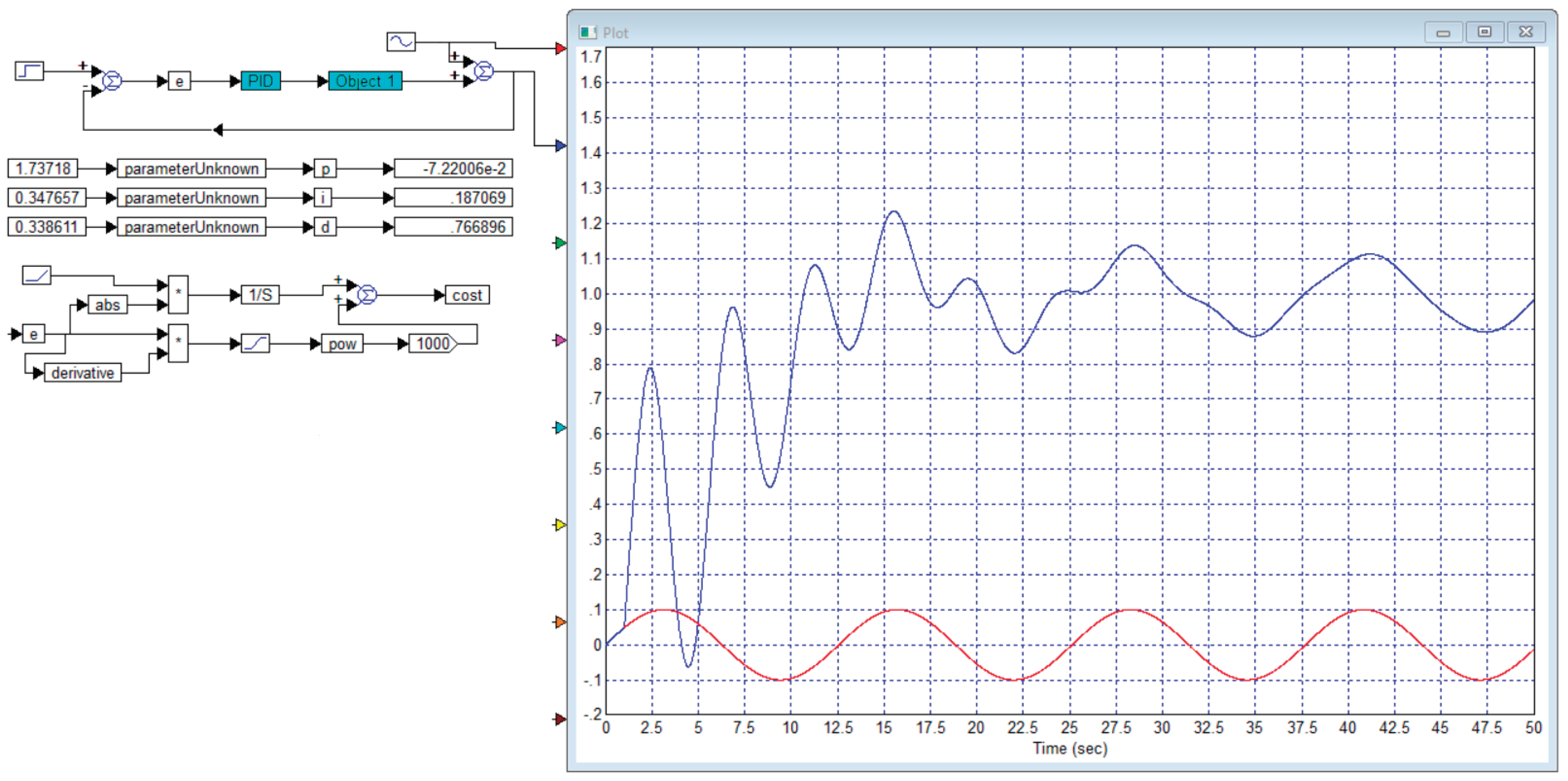Click the blue plot input connector

pyautogui.click(x=561, y=145)
